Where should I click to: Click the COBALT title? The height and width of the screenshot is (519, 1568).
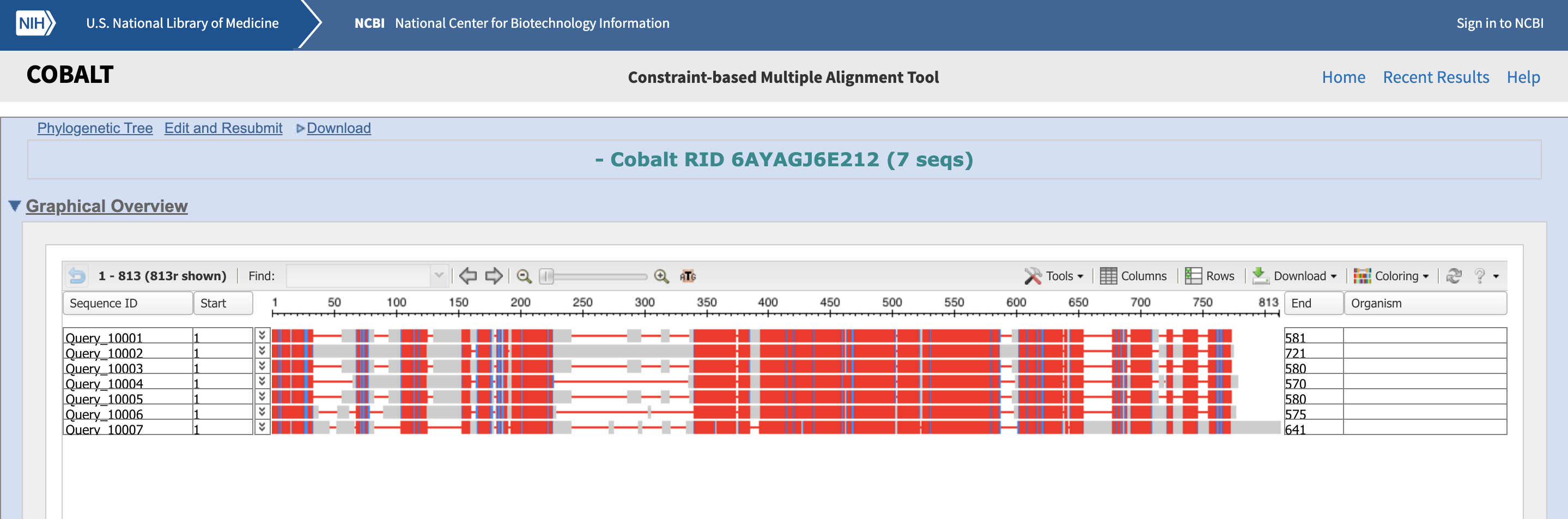[x=70, y=74]
